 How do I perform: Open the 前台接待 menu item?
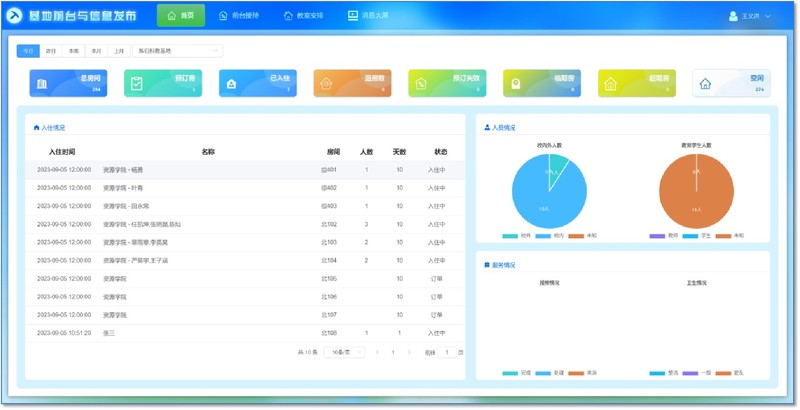[239, 15]
